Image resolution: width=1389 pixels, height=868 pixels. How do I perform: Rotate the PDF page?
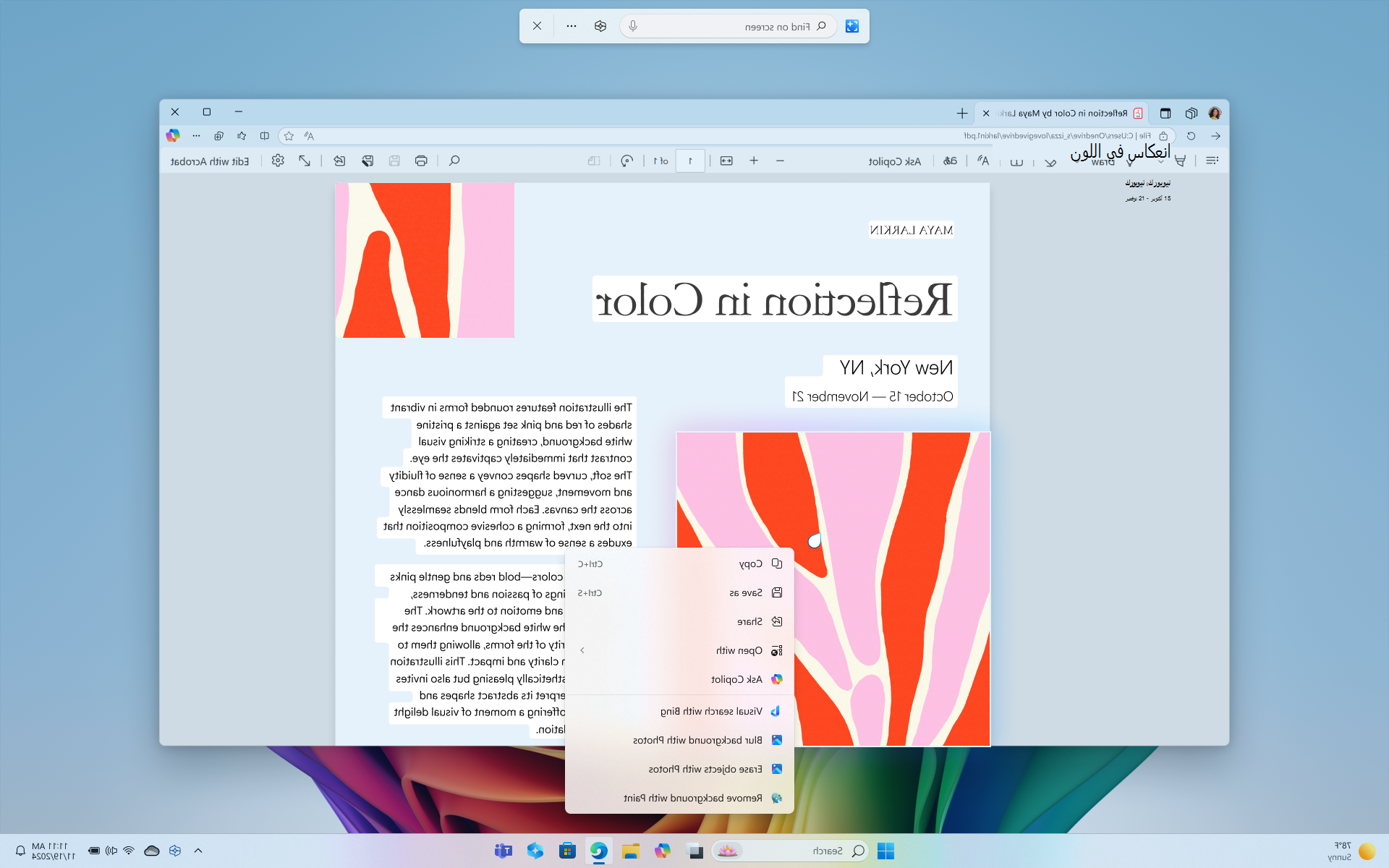[627, 161]
